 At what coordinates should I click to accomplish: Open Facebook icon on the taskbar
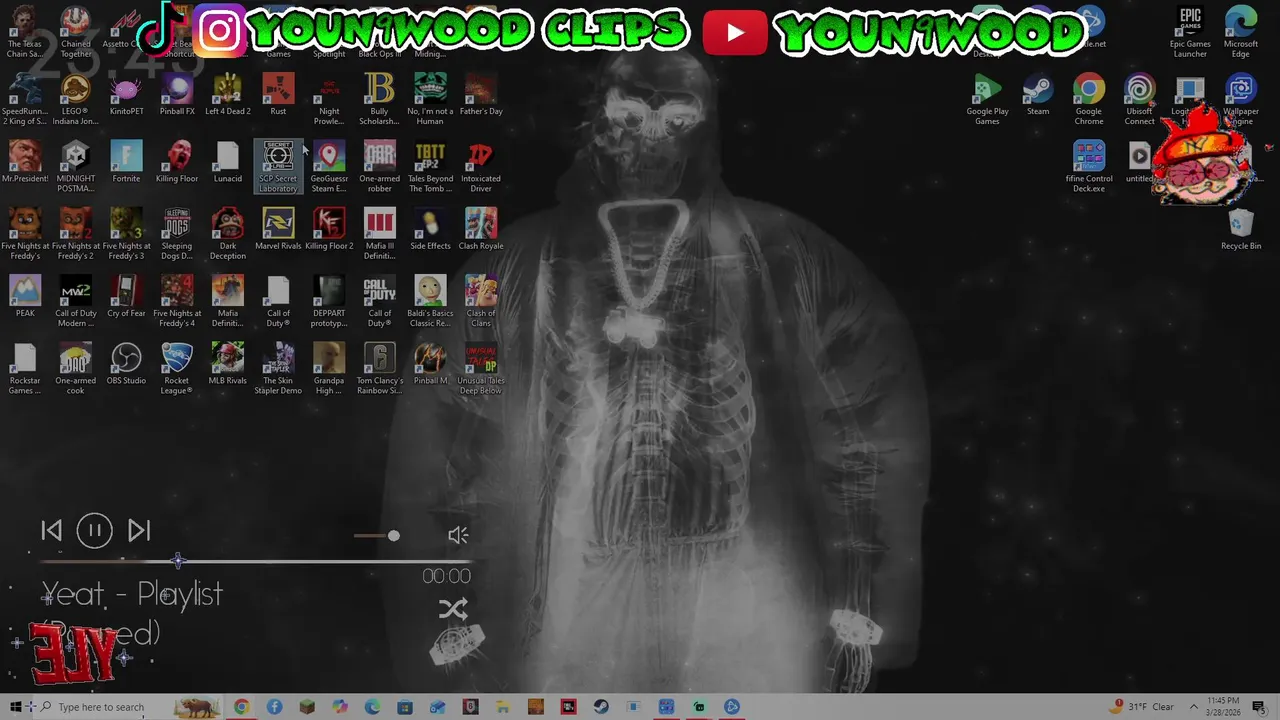tap(274, 707)
